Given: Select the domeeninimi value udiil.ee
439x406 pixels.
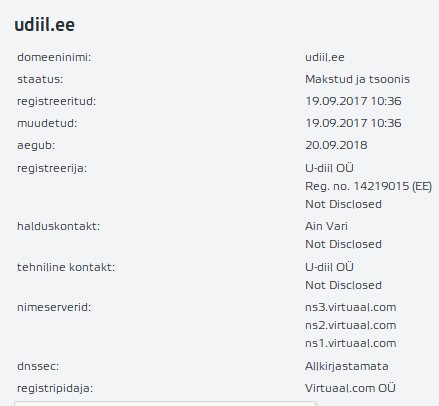Looking at the screenshot, I should [x=325, y=57].
